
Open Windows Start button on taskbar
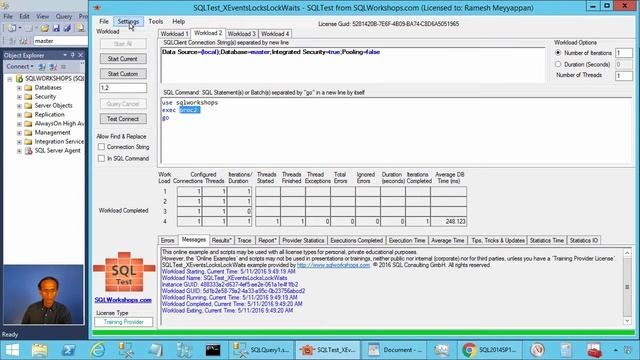click(12, 350)
